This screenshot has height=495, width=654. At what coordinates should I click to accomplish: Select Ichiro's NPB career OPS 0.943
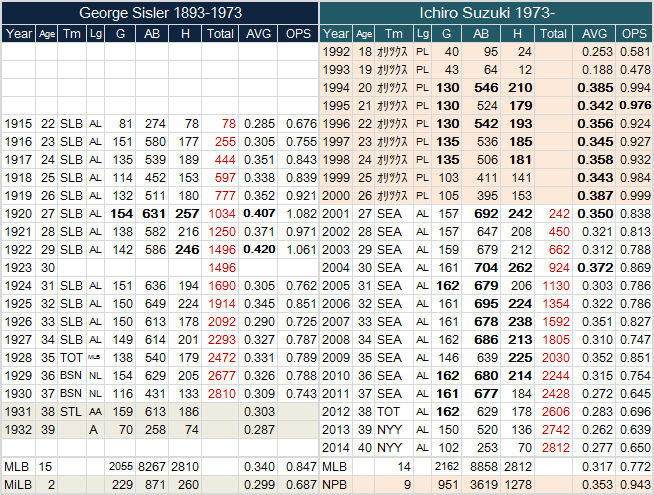[x=634, y=485]
